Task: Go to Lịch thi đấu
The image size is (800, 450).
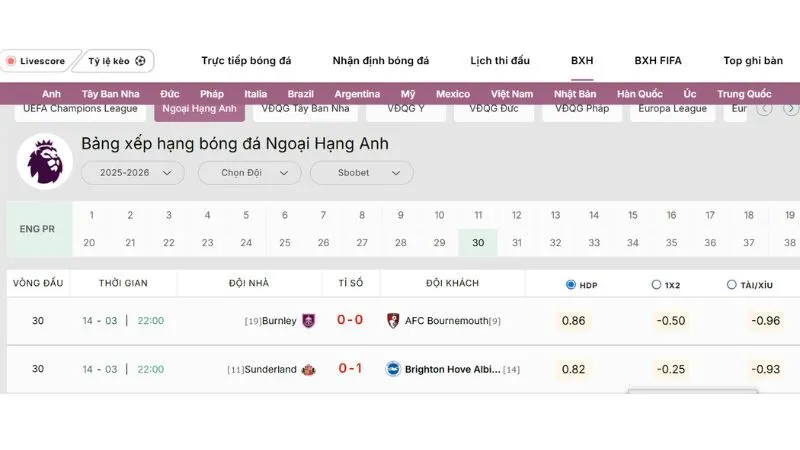Action: pos(500,61)
